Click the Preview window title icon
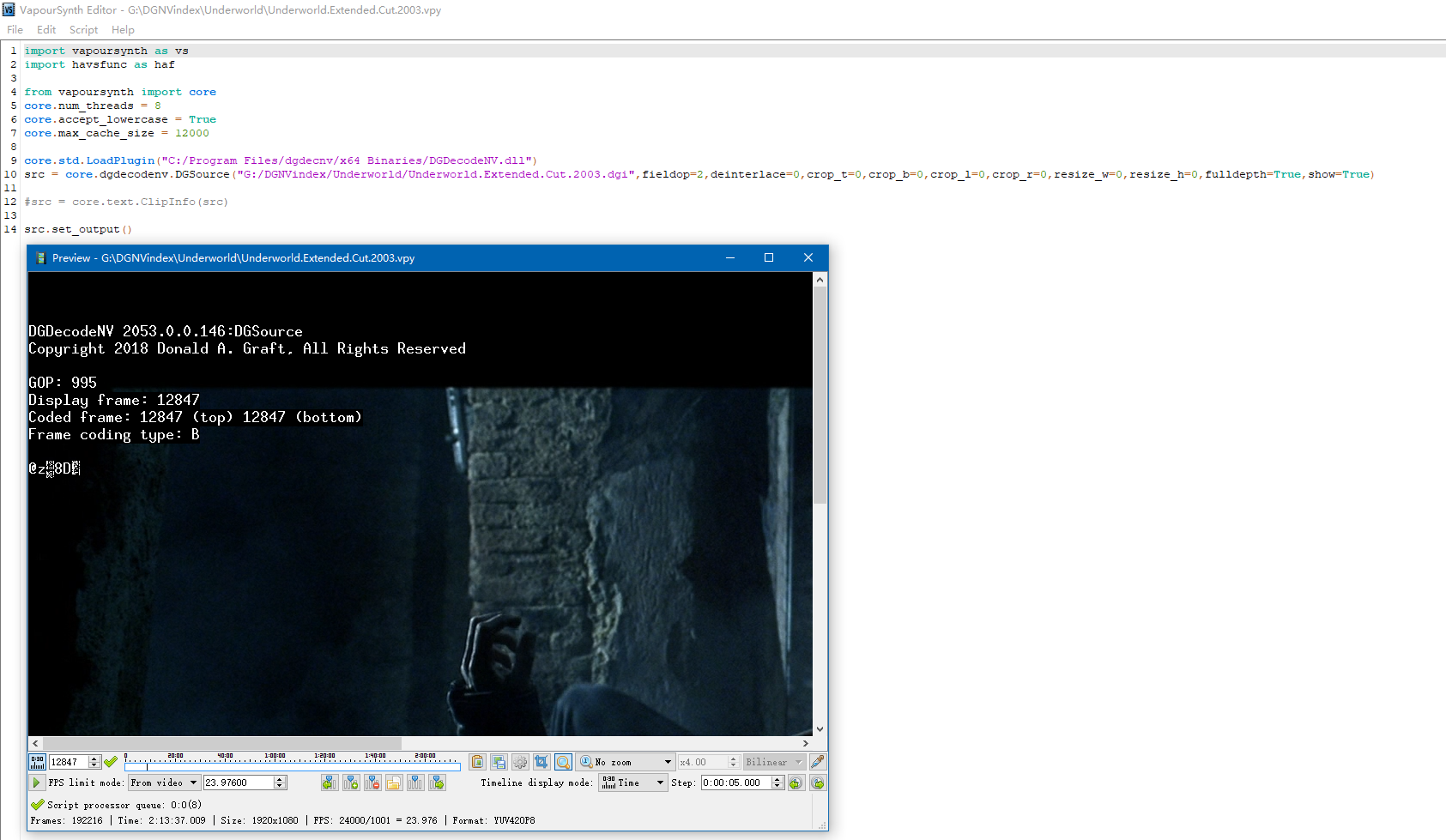Screen dimensions: 1446x840 pos(39,257)
